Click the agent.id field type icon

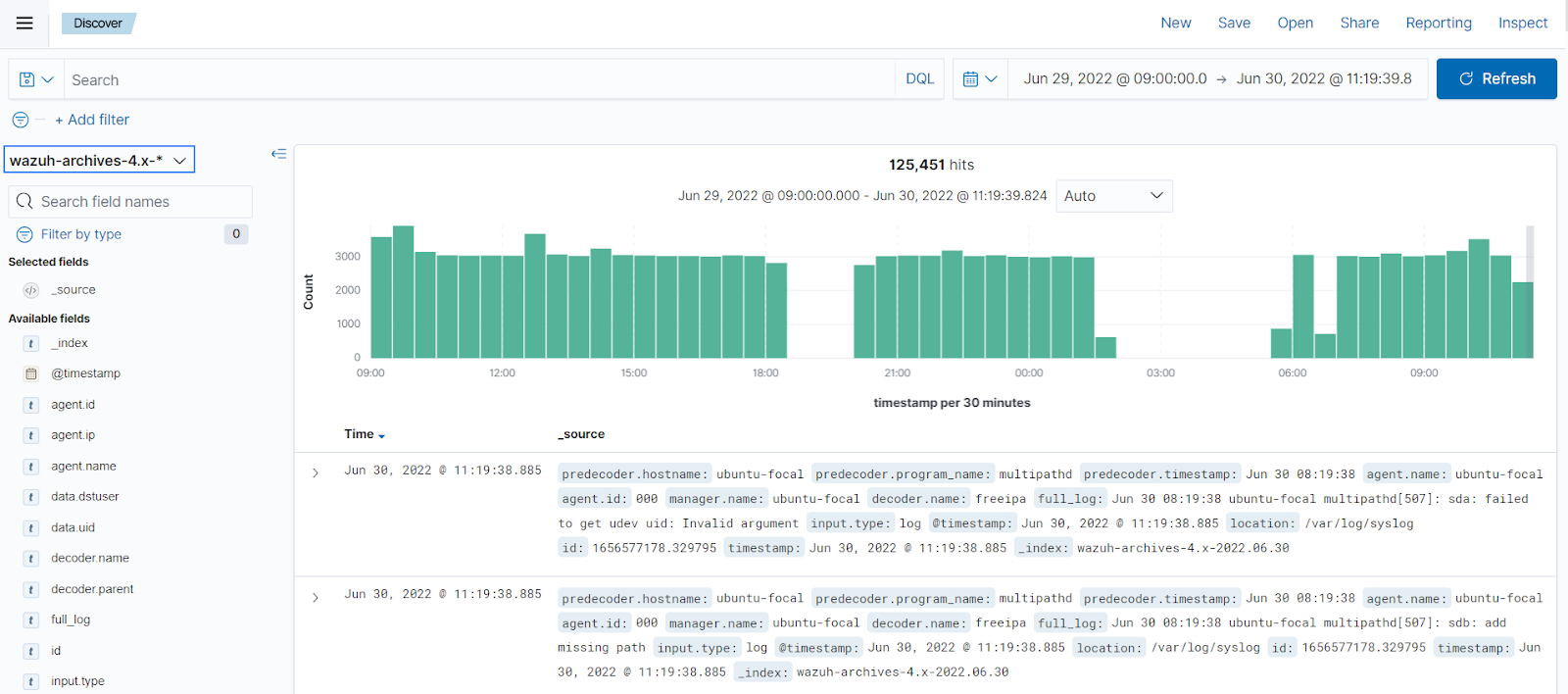coord(31,405)
